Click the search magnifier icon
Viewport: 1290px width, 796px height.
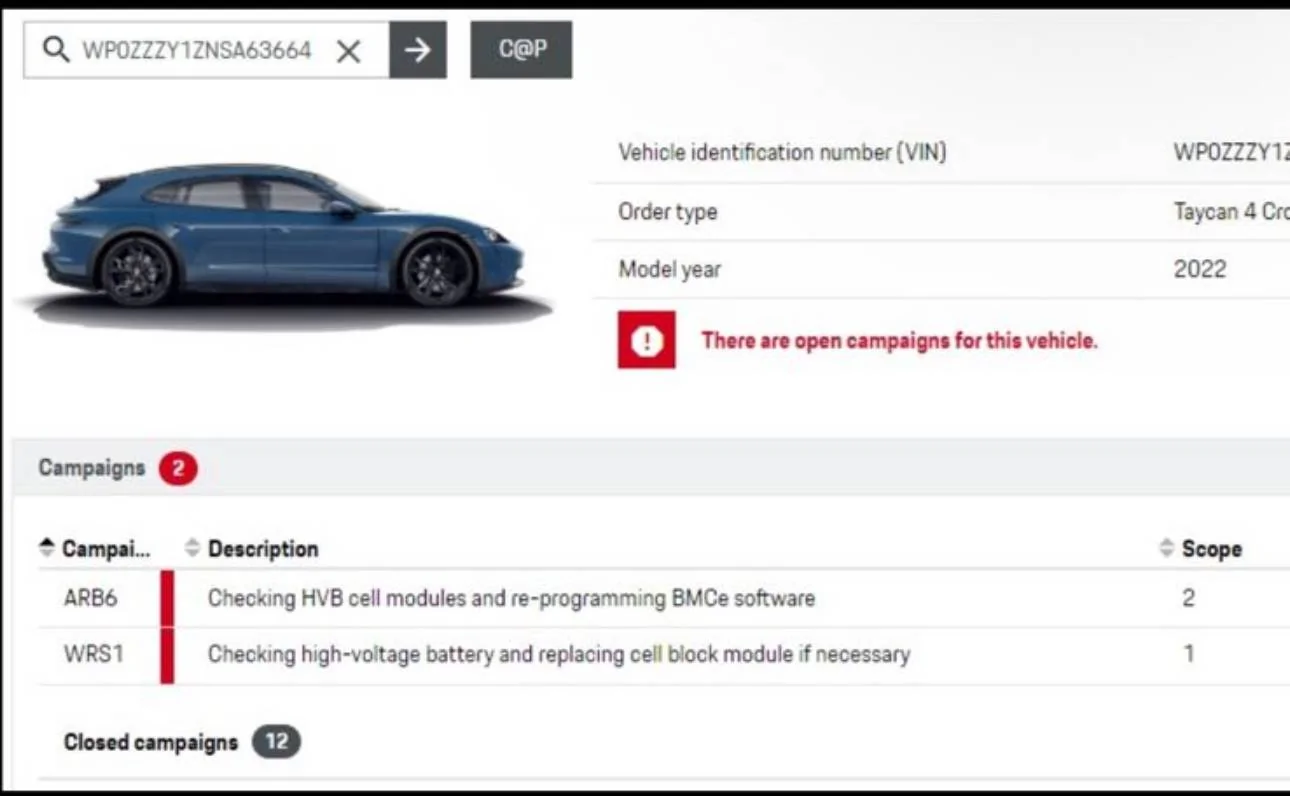(x=56, y=50)
